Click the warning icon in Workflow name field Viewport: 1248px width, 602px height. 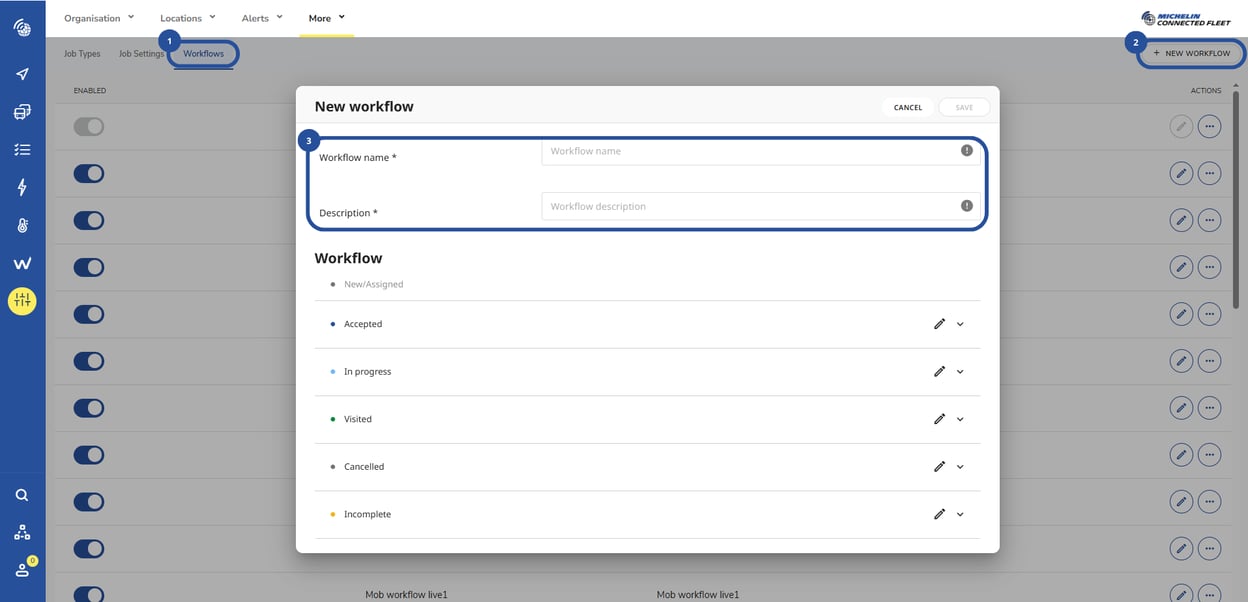pyautogui.click(x=967, y=150)
